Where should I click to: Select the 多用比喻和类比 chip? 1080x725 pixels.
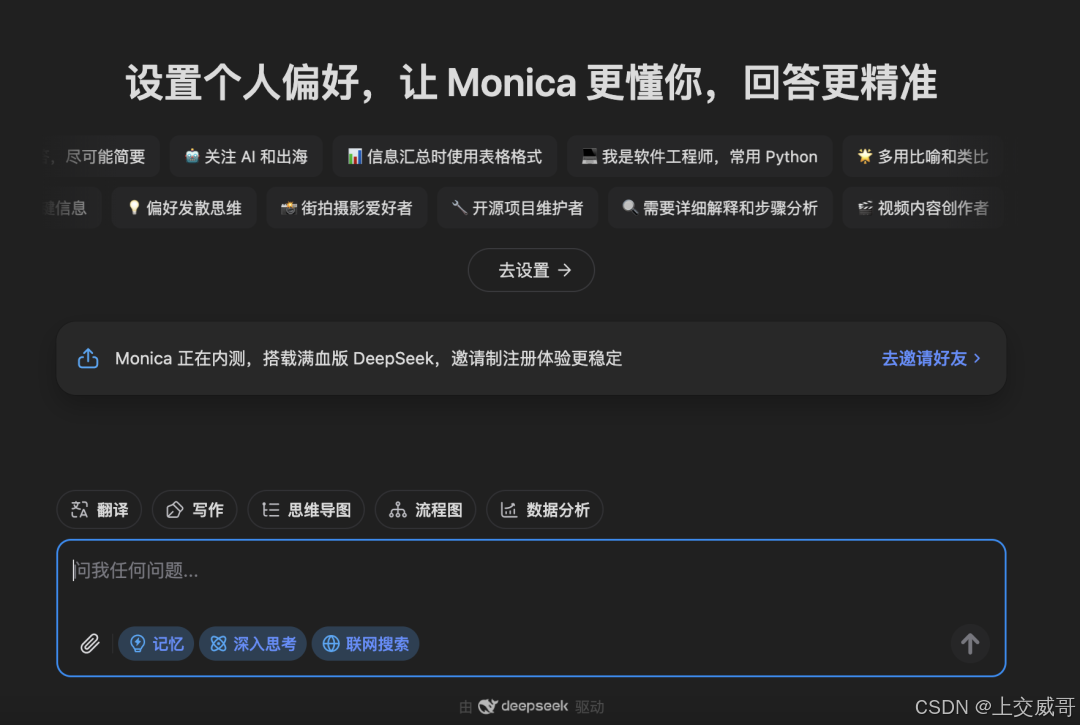922,156
